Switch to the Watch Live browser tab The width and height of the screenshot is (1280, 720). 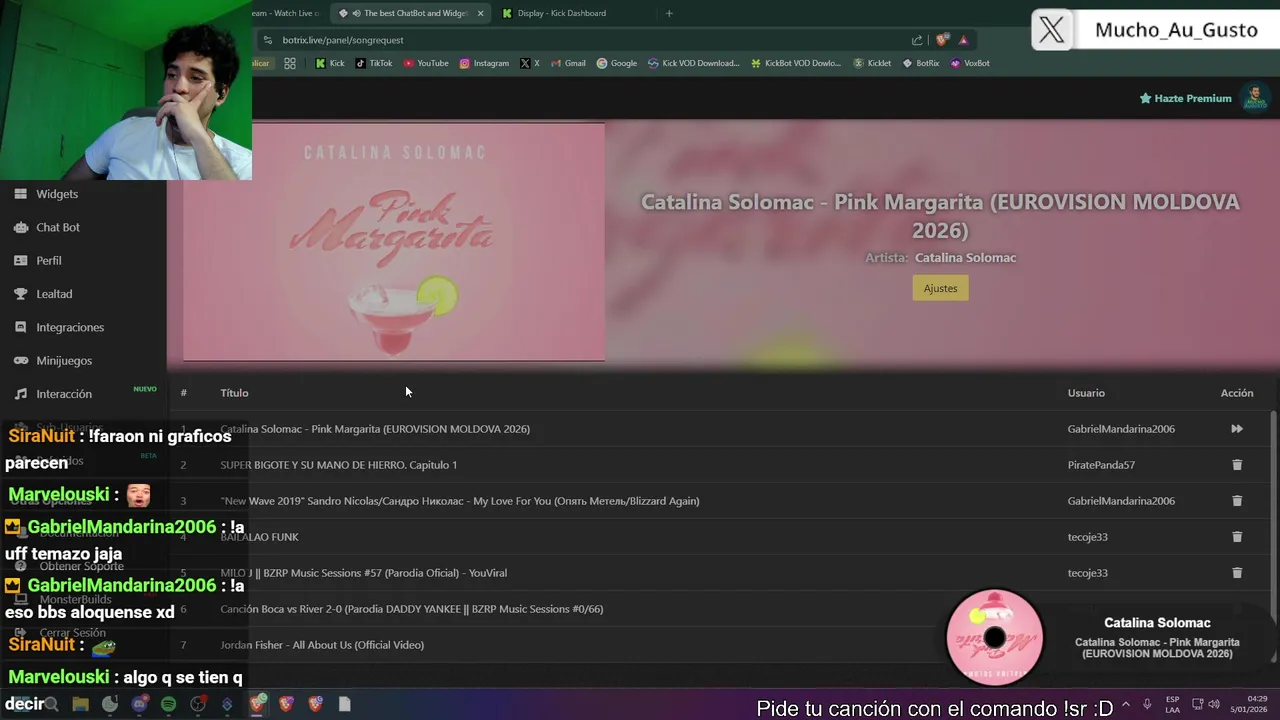284,13
